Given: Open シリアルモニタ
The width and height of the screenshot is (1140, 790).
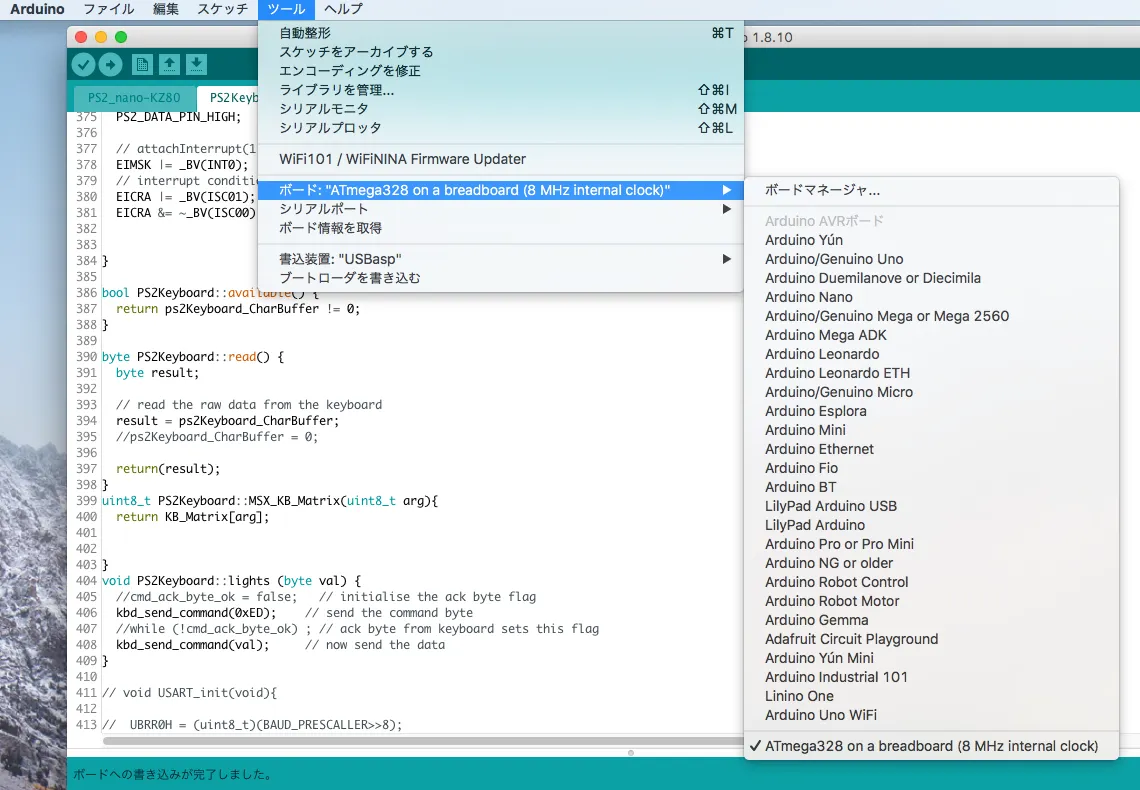Looking at the screenshot, I should 501,109.
